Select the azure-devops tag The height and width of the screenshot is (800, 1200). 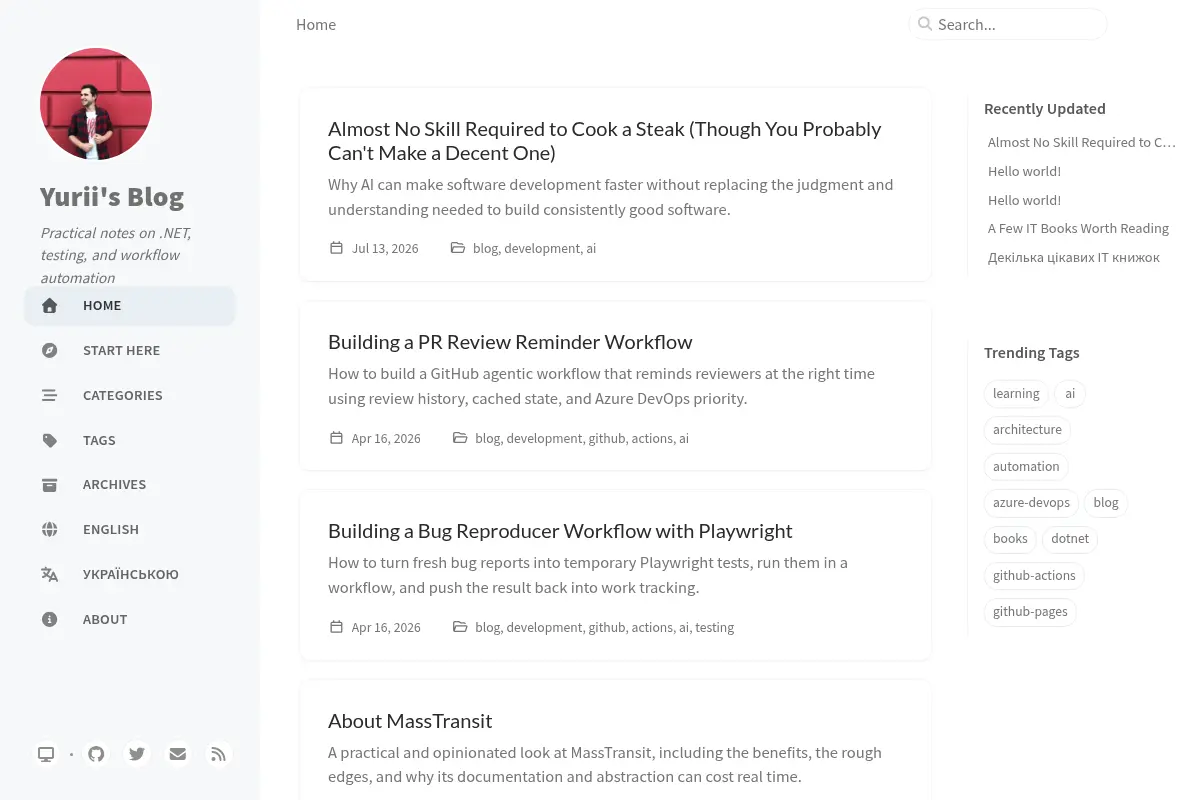pyautogui.click(x=1031, y=502)
